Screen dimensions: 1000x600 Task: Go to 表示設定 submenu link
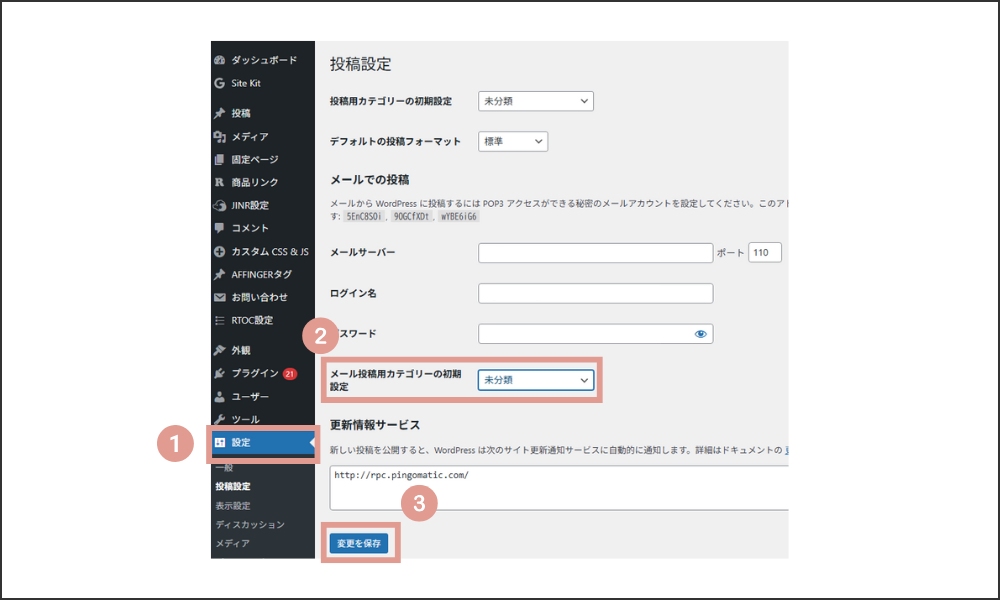[x=233, y=506]
